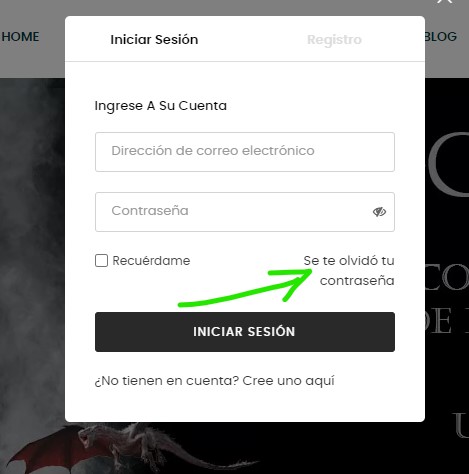The image size is (469, 474).
Task: Follow the Se te olvidó tu contraseña link
Action: (x=349, y=271)
